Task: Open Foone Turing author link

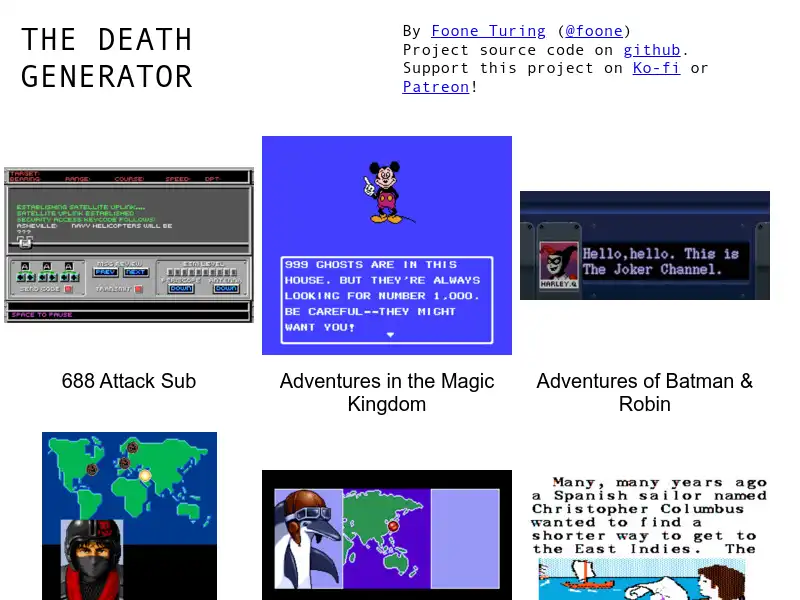Action: [x=488, y=31]
